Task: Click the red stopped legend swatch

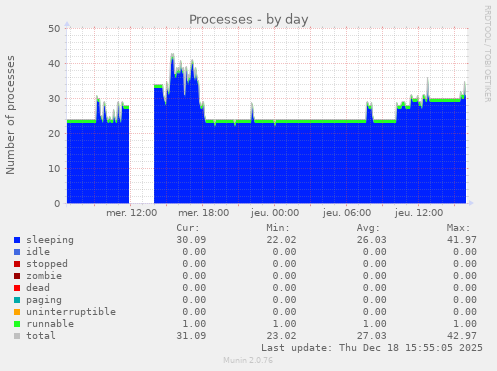Action: (17, 264)
